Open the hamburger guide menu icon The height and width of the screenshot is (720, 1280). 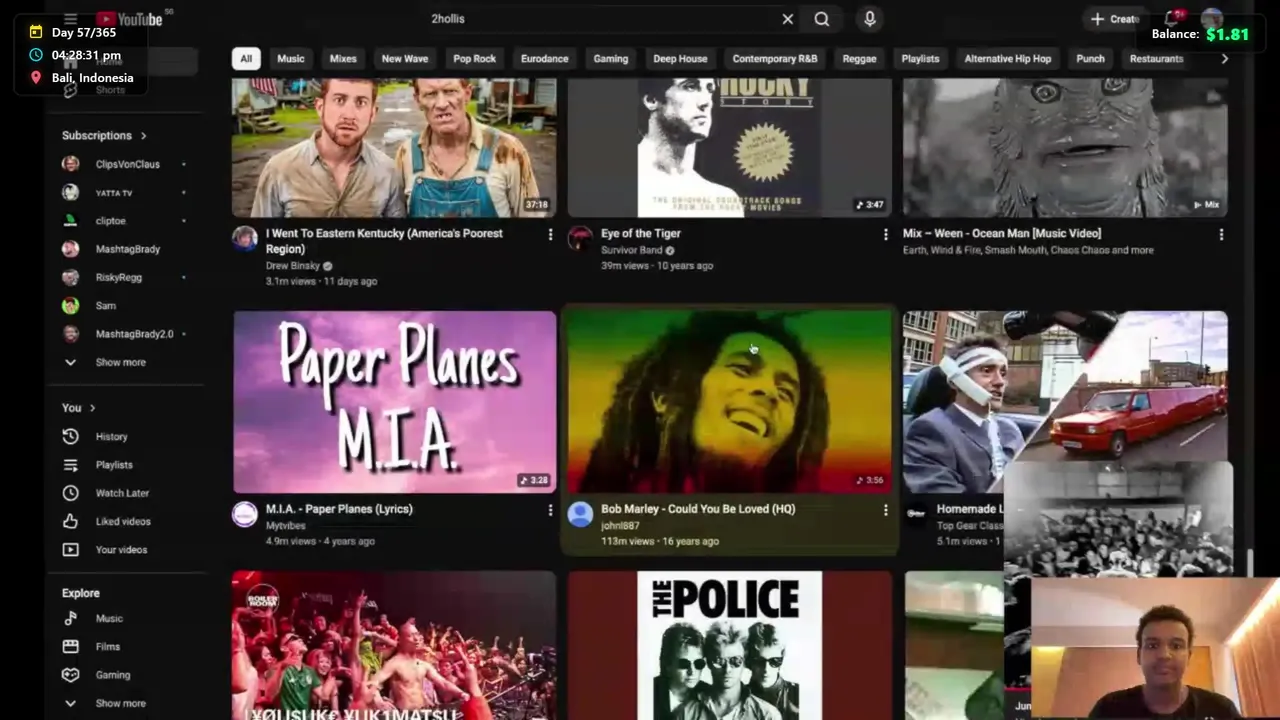(70, 19)
